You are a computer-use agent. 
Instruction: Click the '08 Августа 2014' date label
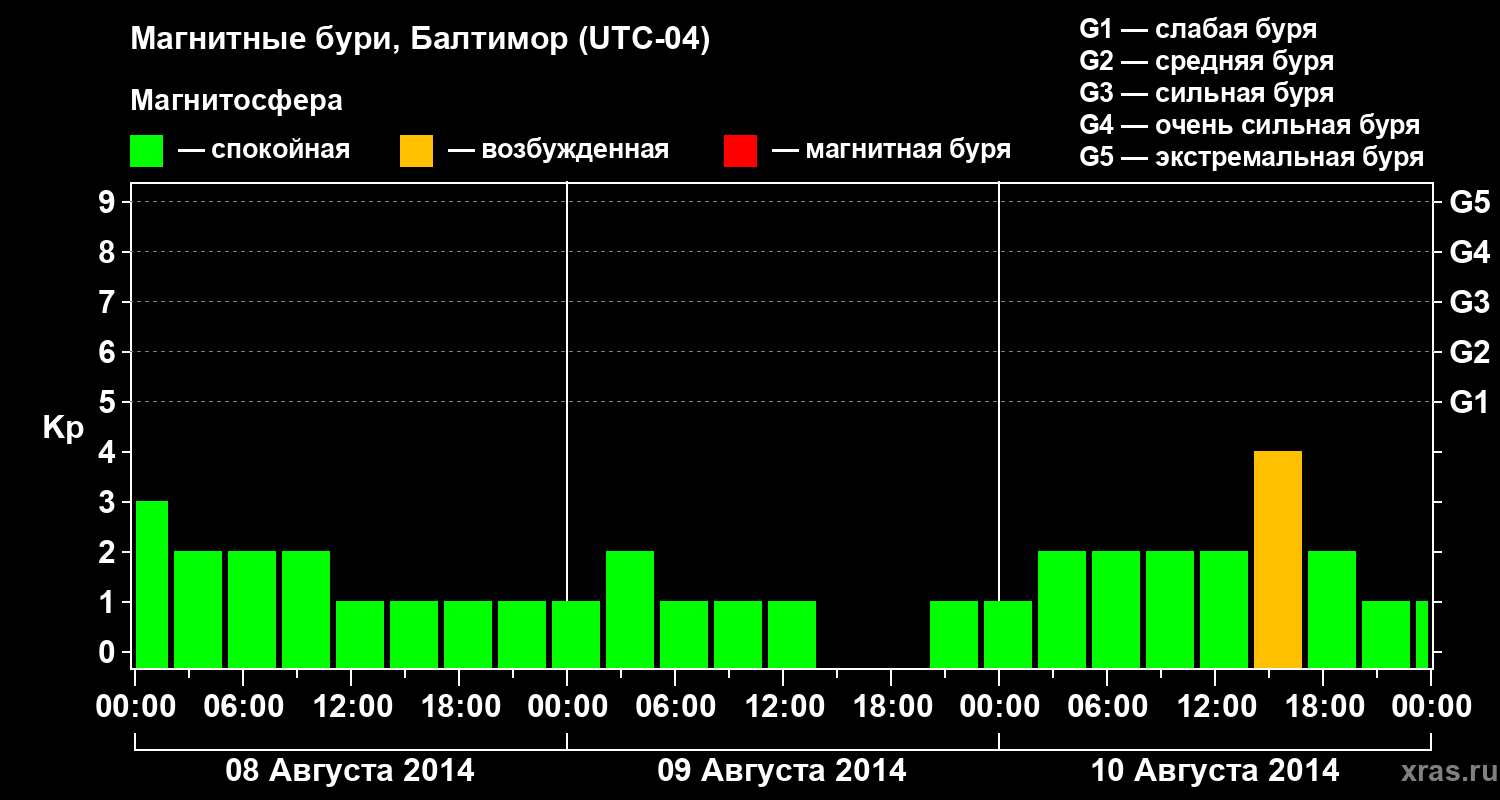pyautogui.click(x=350, y=771)
